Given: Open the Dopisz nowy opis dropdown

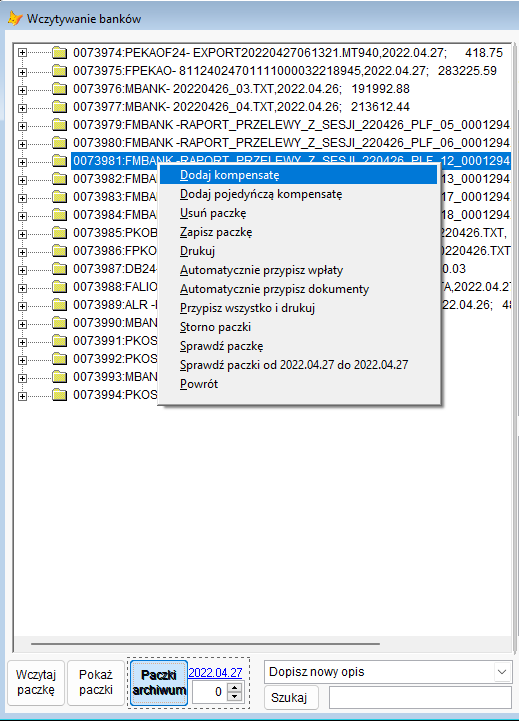Looking at the screenshot, I should (x=502, y=672).
